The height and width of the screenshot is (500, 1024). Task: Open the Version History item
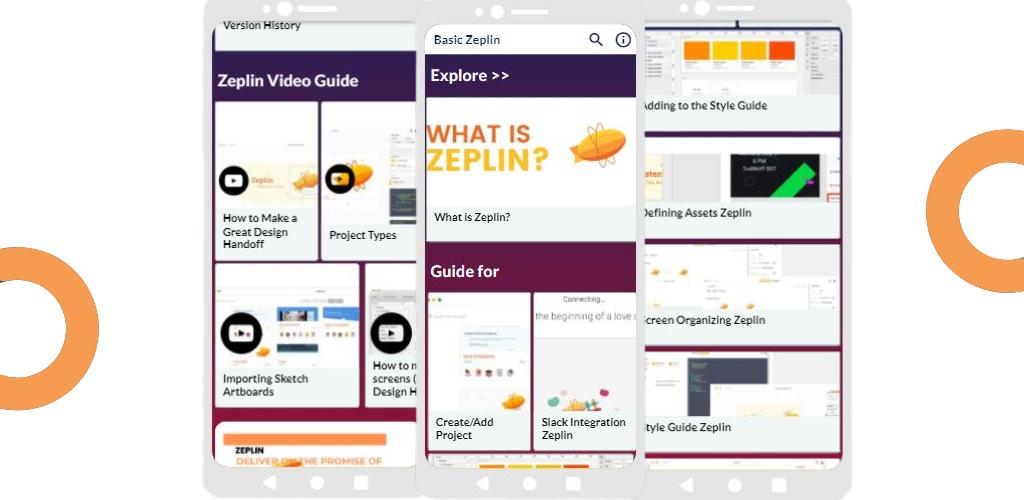click(x=262, y=26)
